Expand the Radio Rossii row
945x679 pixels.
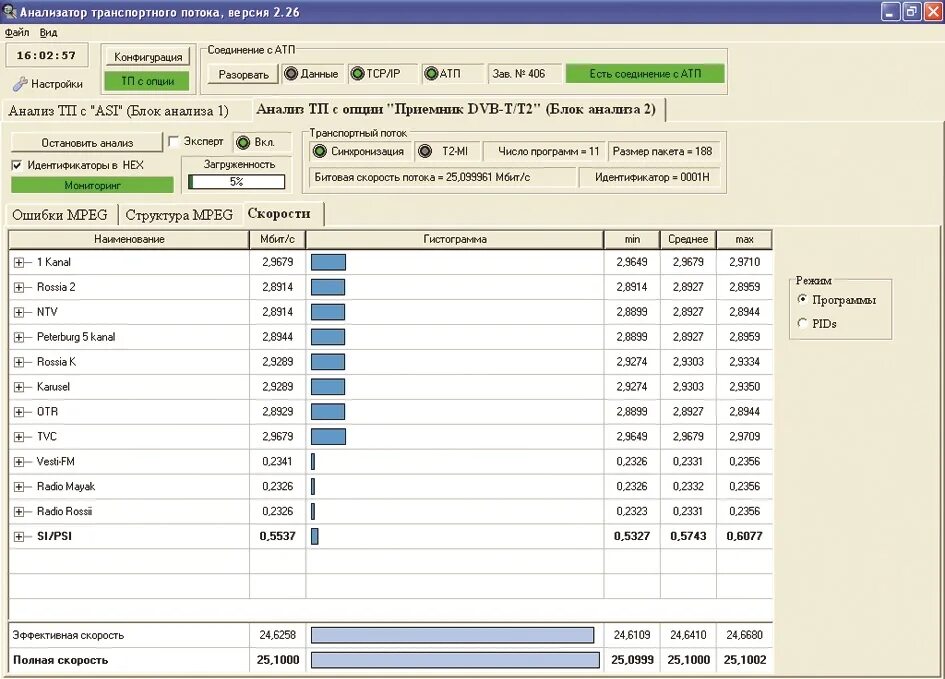pos(19,512)
